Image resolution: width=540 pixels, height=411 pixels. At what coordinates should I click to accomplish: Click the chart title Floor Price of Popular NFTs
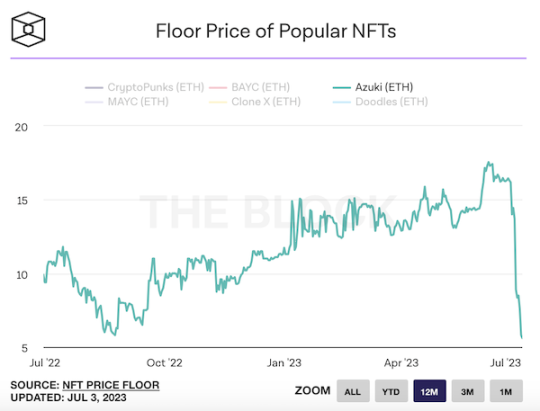[276, 31]
